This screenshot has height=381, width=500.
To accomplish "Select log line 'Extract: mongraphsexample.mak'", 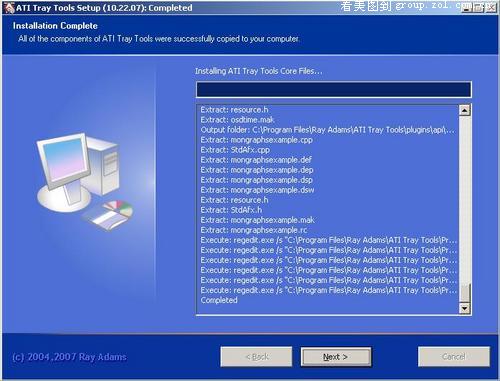I will tap(257, 220).
